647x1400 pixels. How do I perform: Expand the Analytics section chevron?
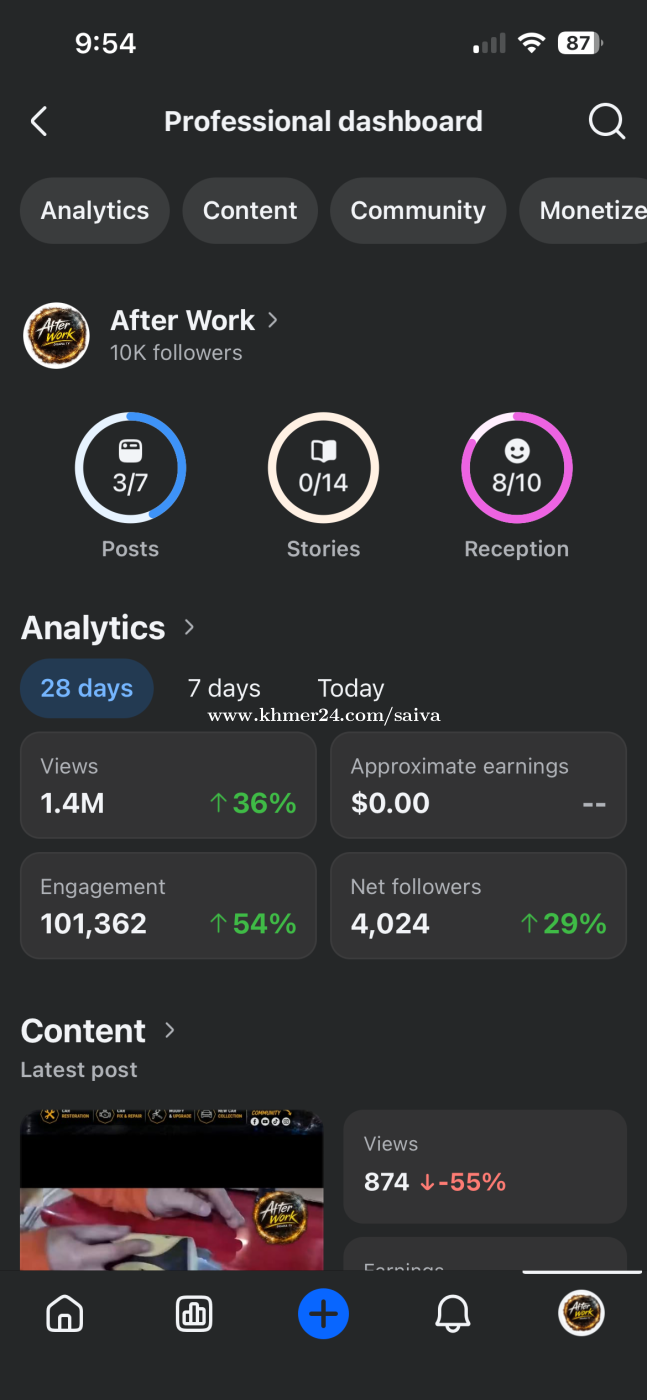tap(189, 627)
